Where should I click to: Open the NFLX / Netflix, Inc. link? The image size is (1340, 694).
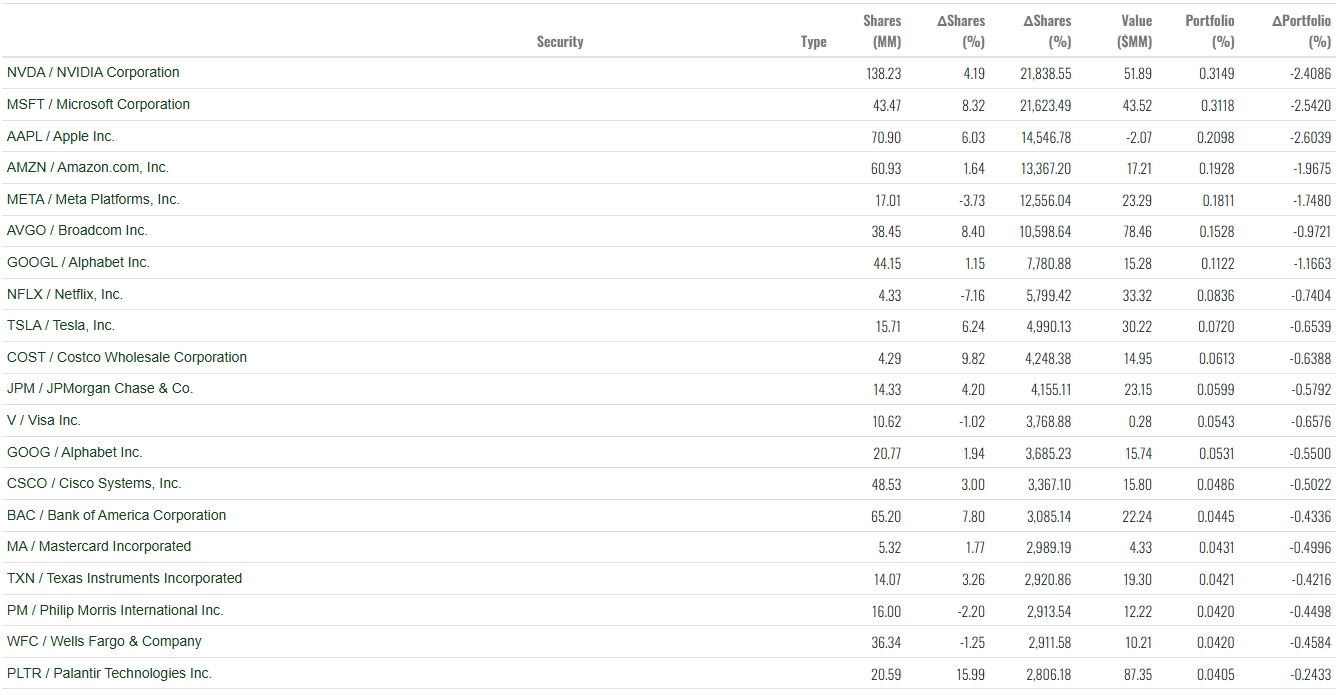[65, 295]
